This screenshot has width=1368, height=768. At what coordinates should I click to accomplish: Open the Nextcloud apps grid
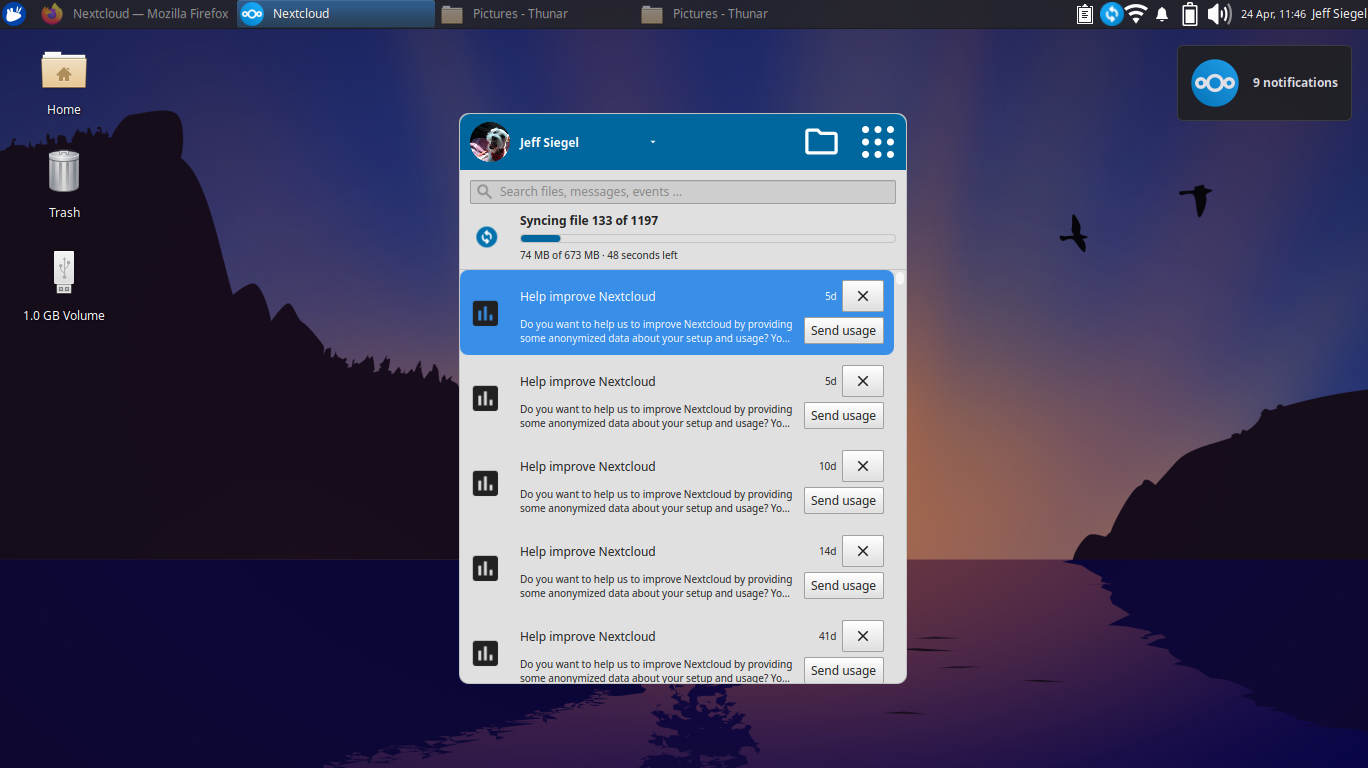click(878, 142)
